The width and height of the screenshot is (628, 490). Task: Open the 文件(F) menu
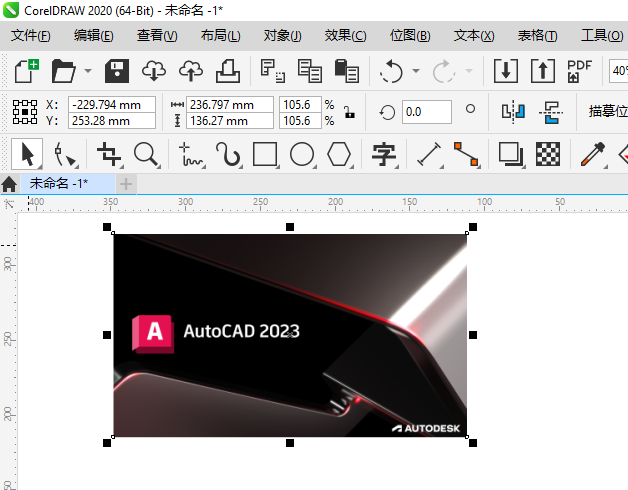coord(30,36)
